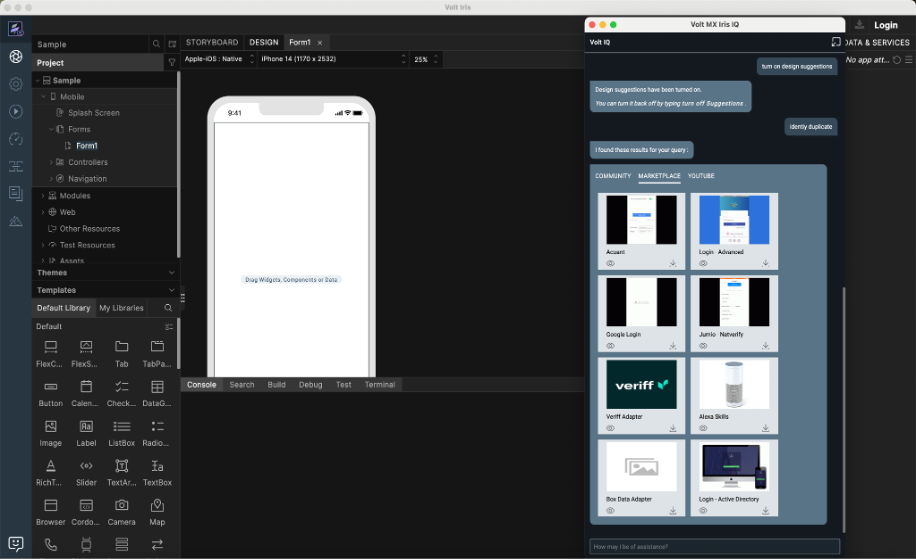This screenshot has width=916, height=560.
Task: Select Form1 in the project tree
Action: [x=87, y=146]
